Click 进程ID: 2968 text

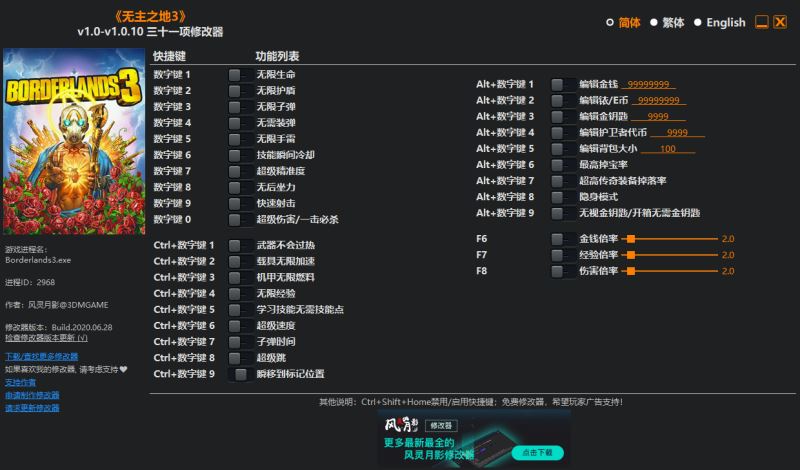30,282
